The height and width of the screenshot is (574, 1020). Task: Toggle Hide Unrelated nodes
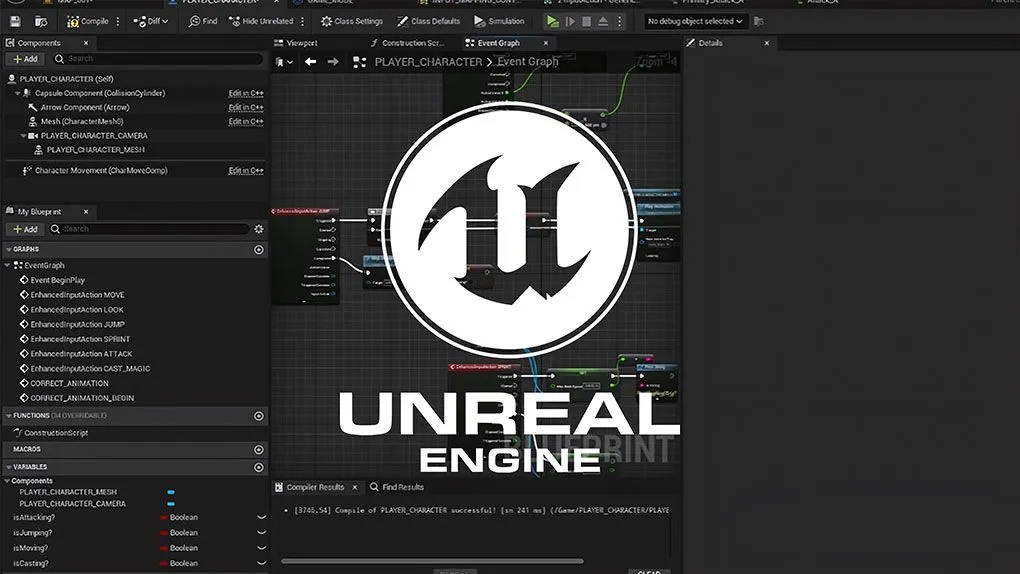(261, 21)
